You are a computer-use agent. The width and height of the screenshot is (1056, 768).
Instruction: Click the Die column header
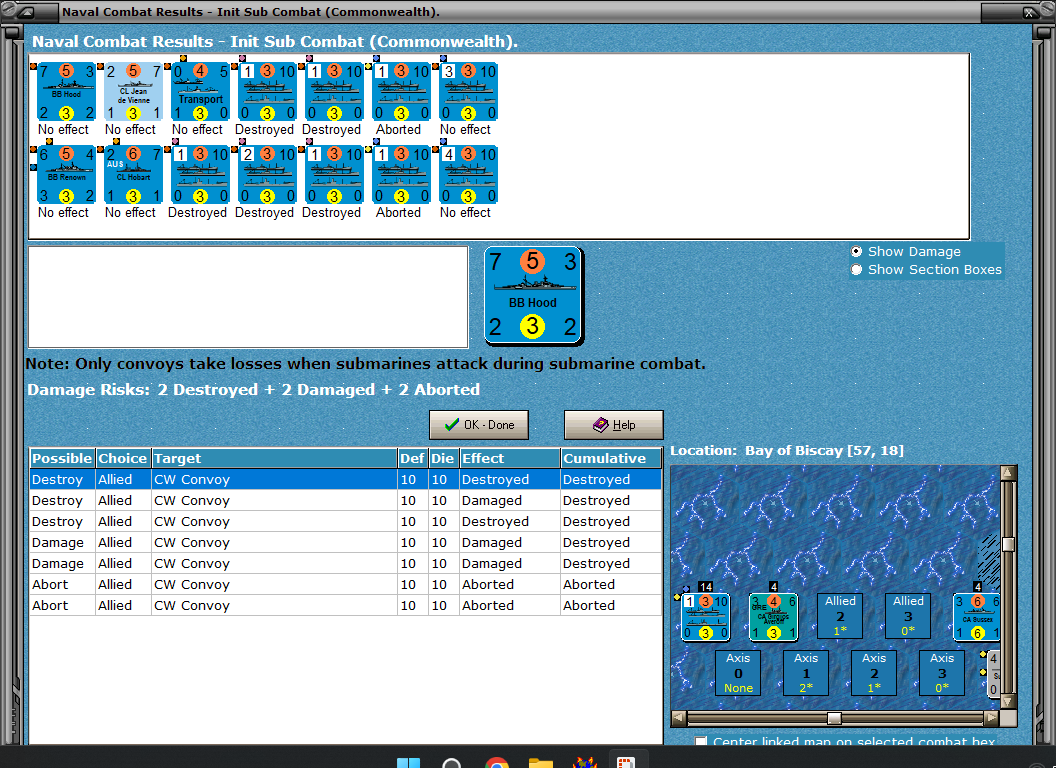pos(442,458)
